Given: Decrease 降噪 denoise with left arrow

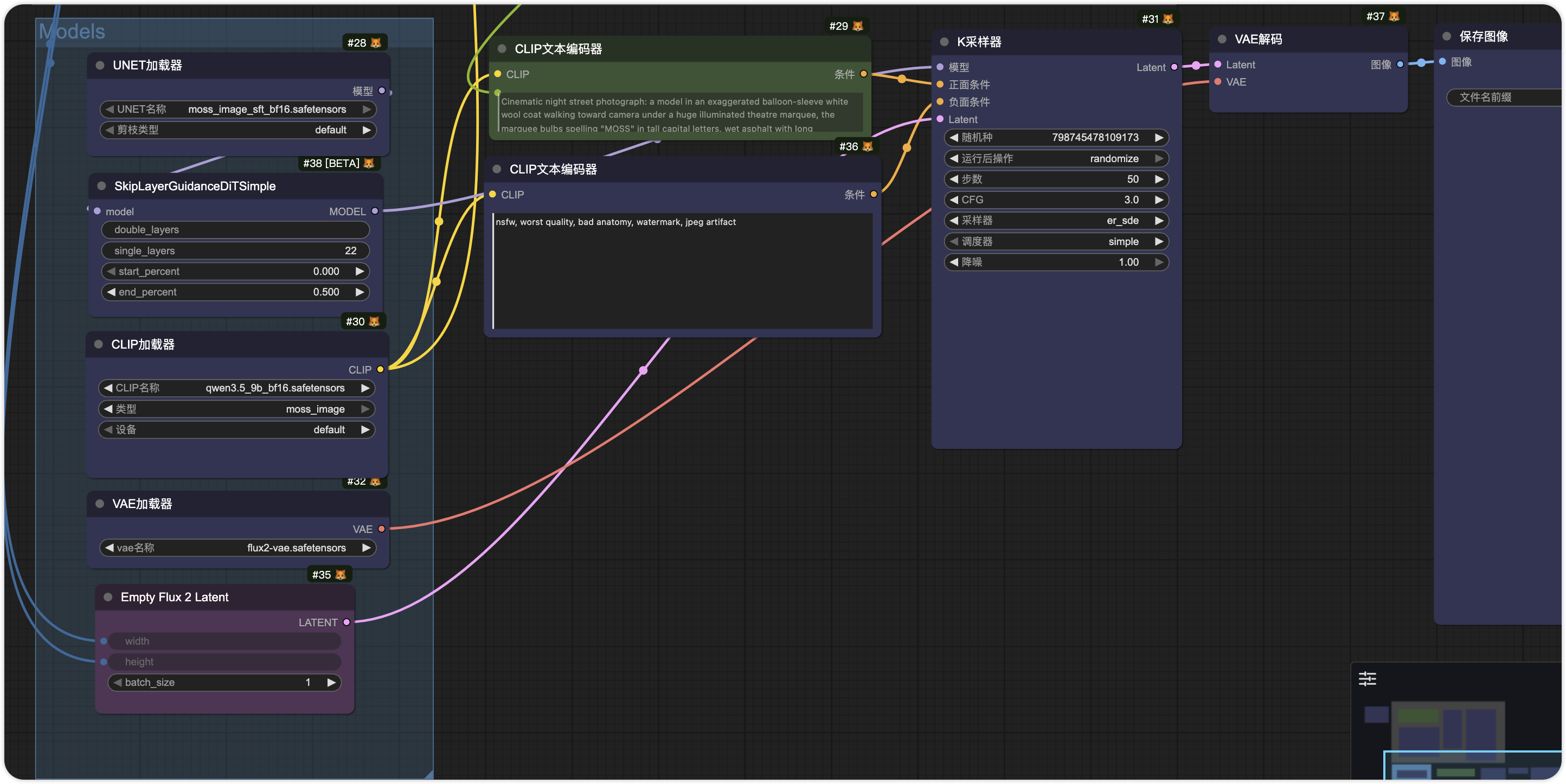Looking at the screenshot, I should (954, 262).
